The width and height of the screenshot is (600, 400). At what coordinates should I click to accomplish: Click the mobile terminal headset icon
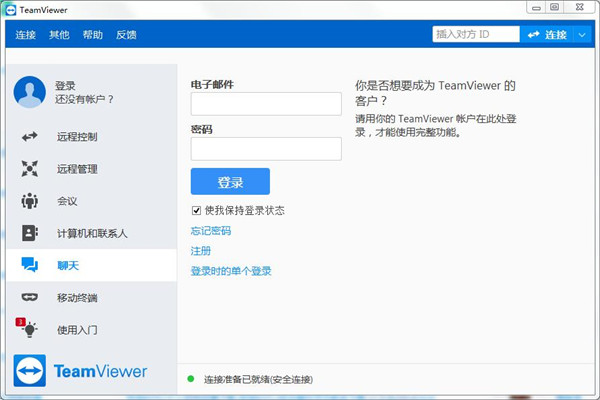[x=29, y=297]
